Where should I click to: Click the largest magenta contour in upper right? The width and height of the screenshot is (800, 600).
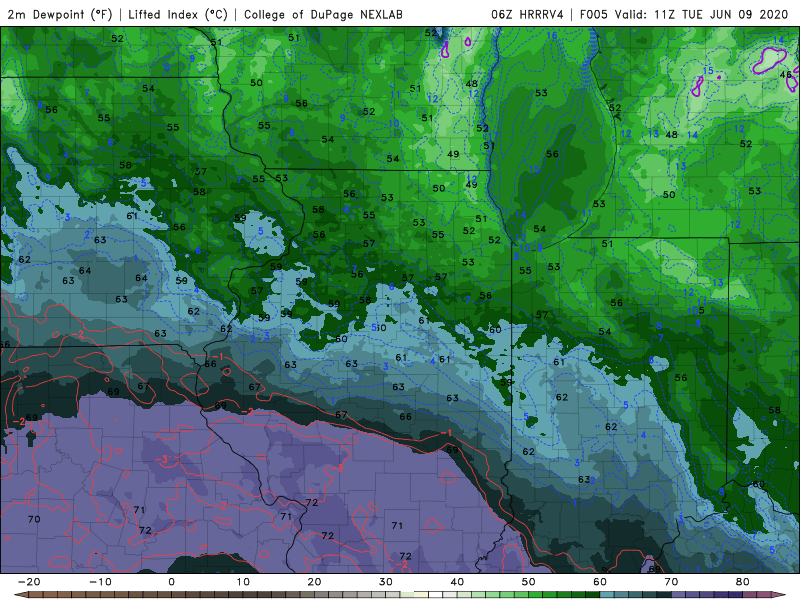[769, 60]
